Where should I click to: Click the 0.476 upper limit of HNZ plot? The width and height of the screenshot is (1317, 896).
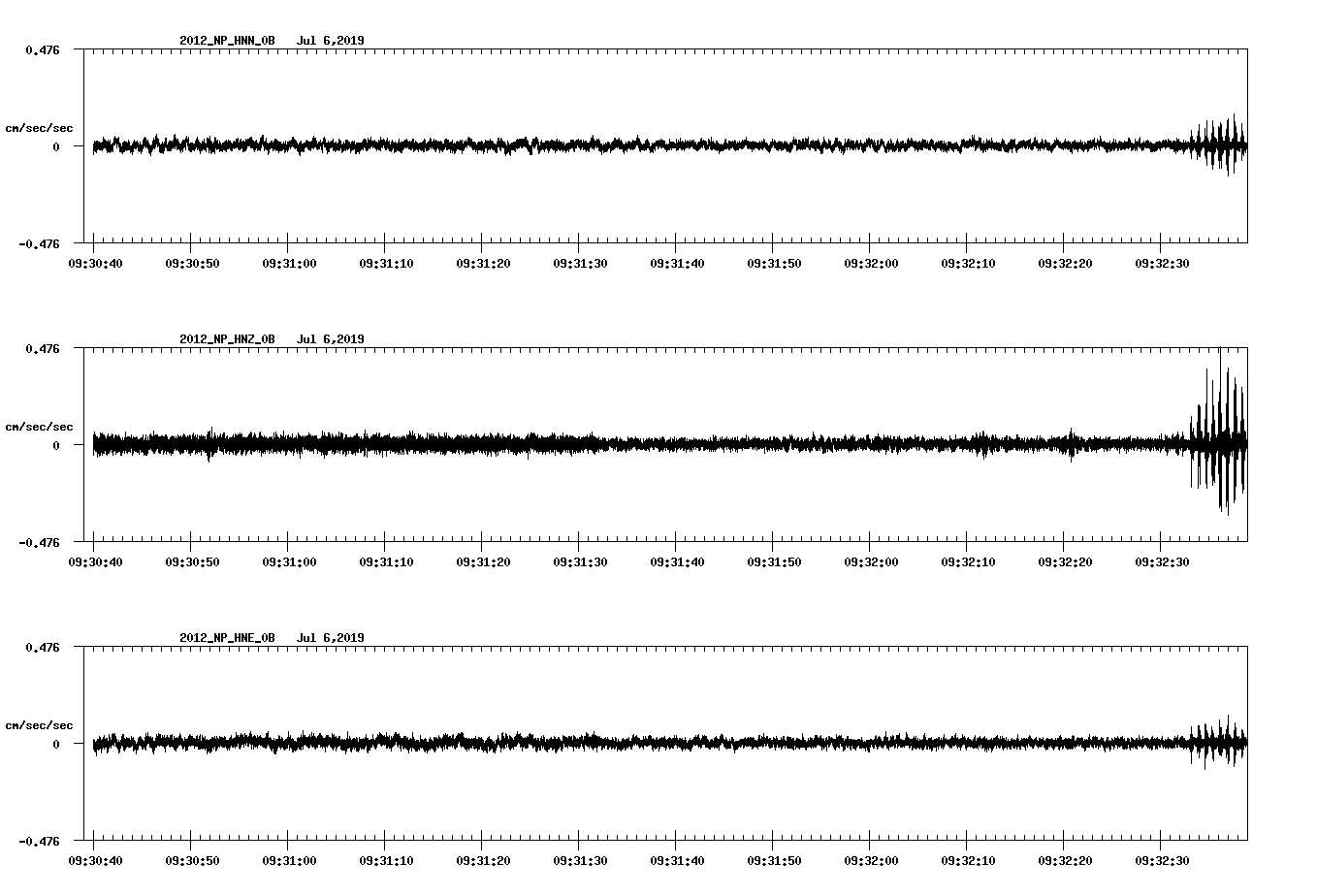pos(42,348)
